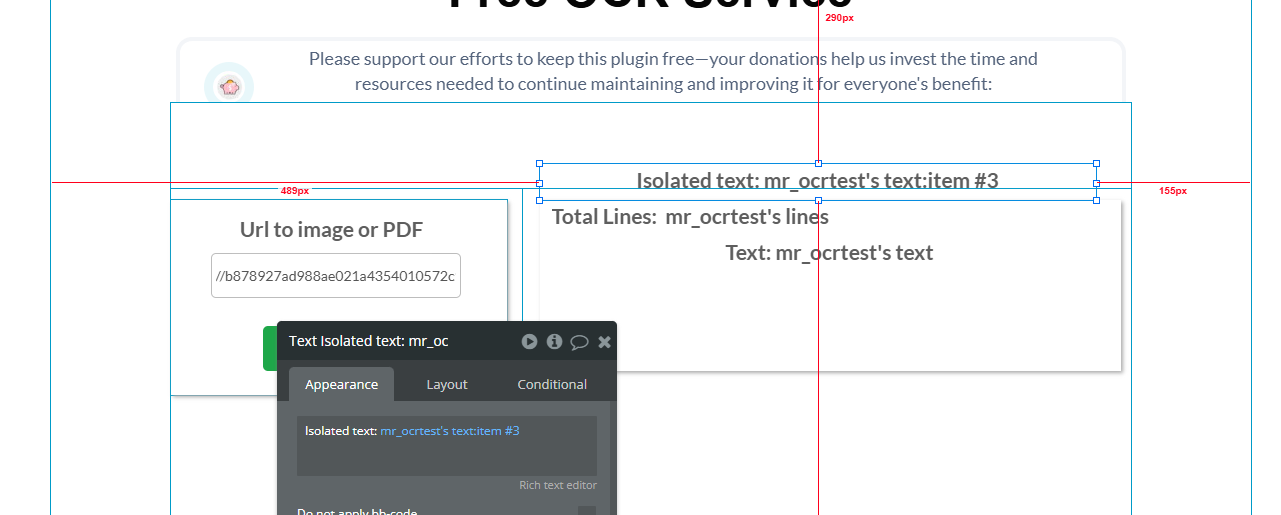Select the 'Url to image or PDF' heading
The width and height of the screenshot is (1281, 515).
point(331,230)
